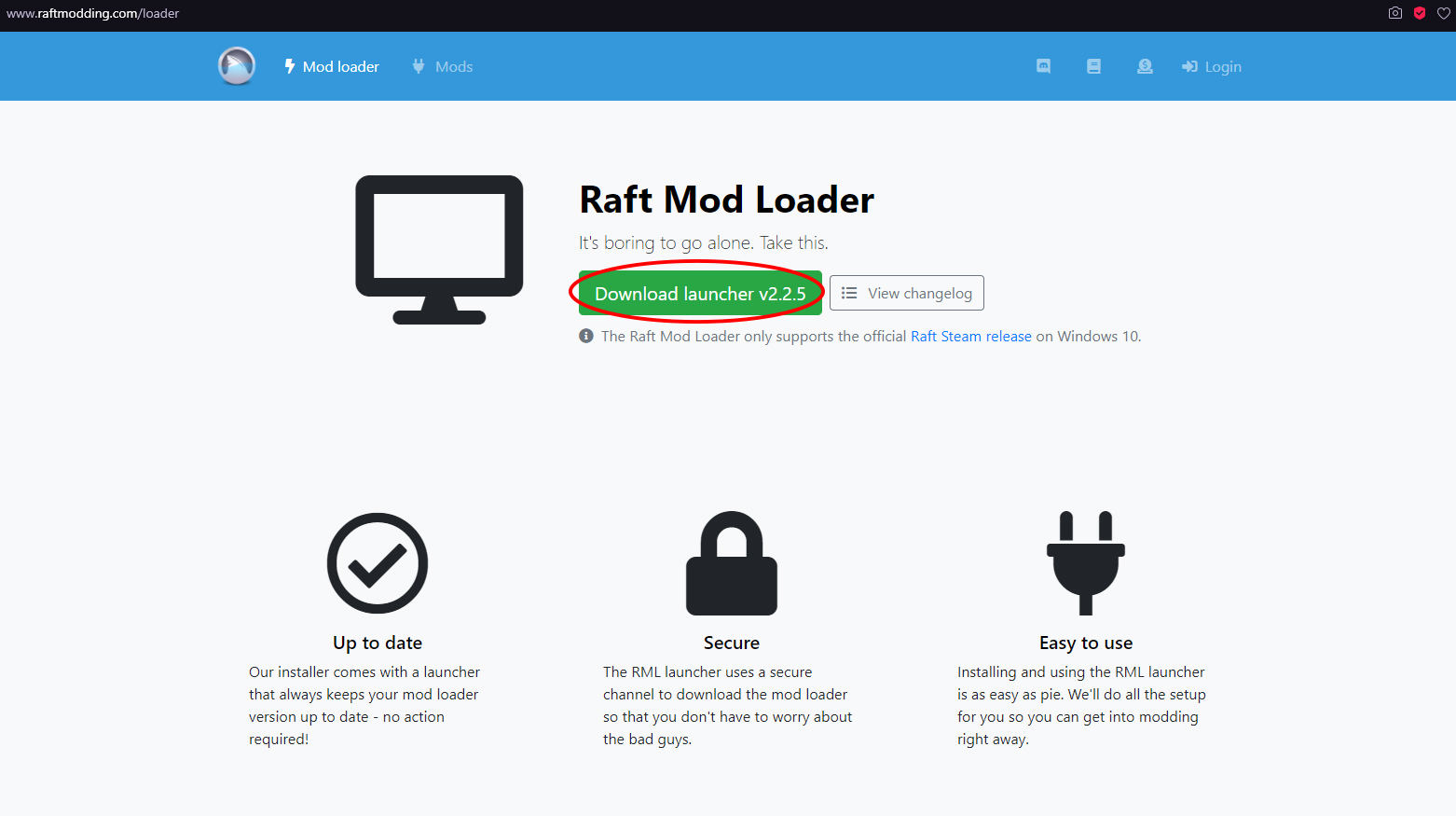This screenshot has height=816, width=1456.
Task: Click the Raft Mod Loader heading
Action: [727, 200]
